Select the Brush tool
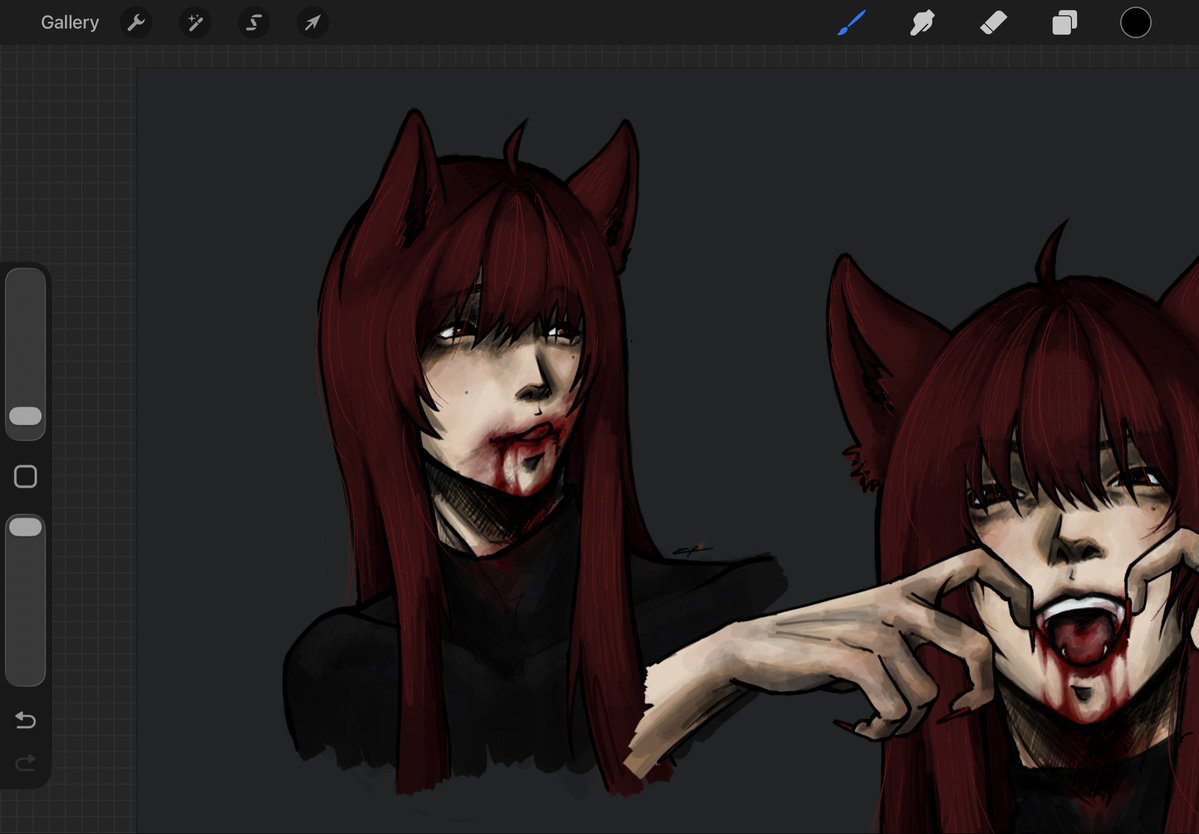This screenshot has width=1199, height=834. coord(852,22)
